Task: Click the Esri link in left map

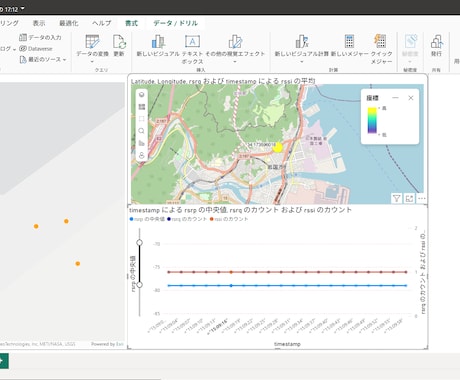Action: click(x=120, y=344)
